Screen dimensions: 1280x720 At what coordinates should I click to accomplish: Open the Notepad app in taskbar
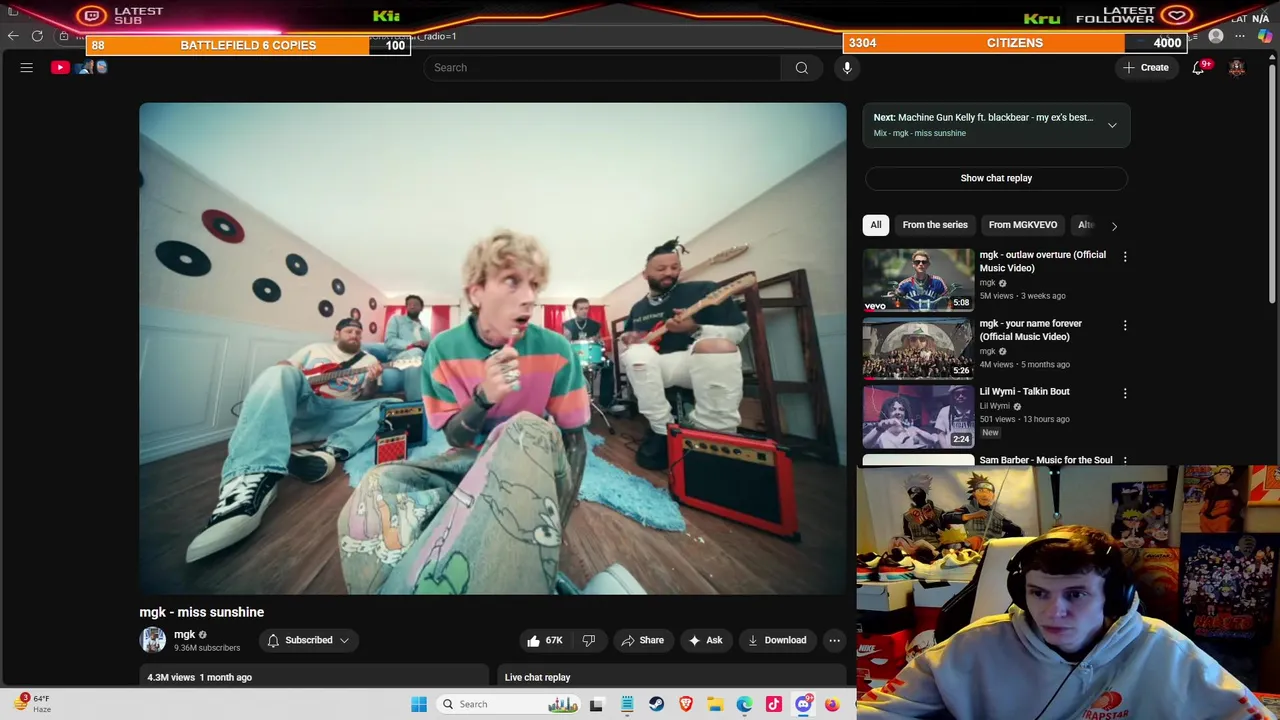pyautogui.click(x=627, y=704)
